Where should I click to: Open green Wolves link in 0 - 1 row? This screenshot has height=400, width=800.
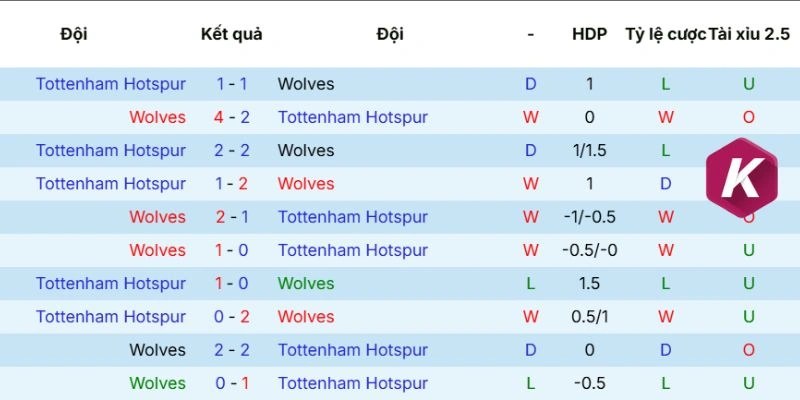tap(157, 383)
